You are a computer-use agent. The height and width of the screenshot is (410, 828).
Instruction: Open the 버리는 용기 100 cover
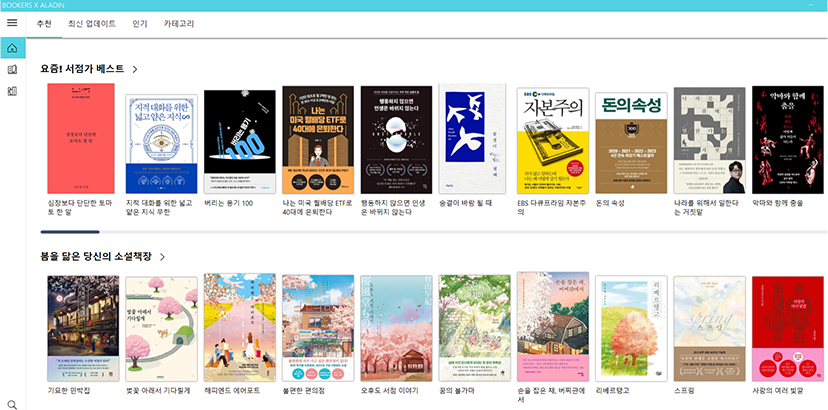(x=240, y=142)
